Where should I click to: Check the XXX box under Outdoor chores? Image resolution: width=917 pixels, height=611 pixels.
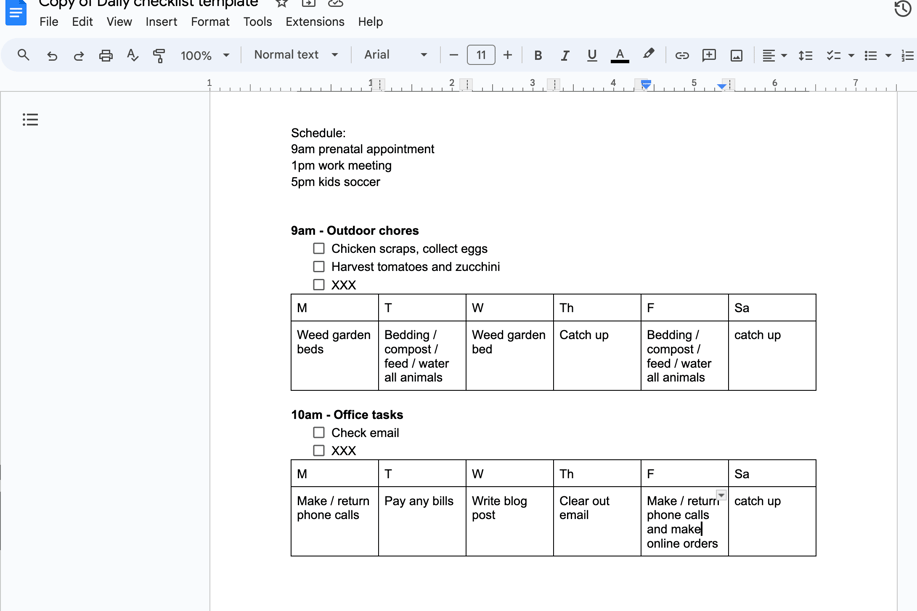tap(319, 285)
